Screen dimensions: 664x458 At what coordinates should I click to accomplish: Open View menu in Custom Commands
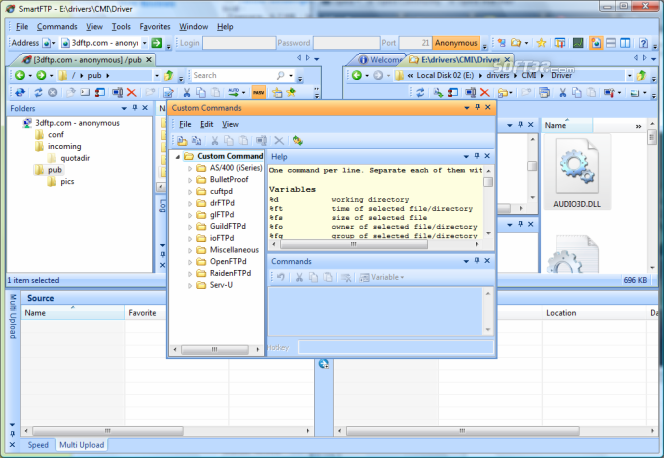(230, 124)
